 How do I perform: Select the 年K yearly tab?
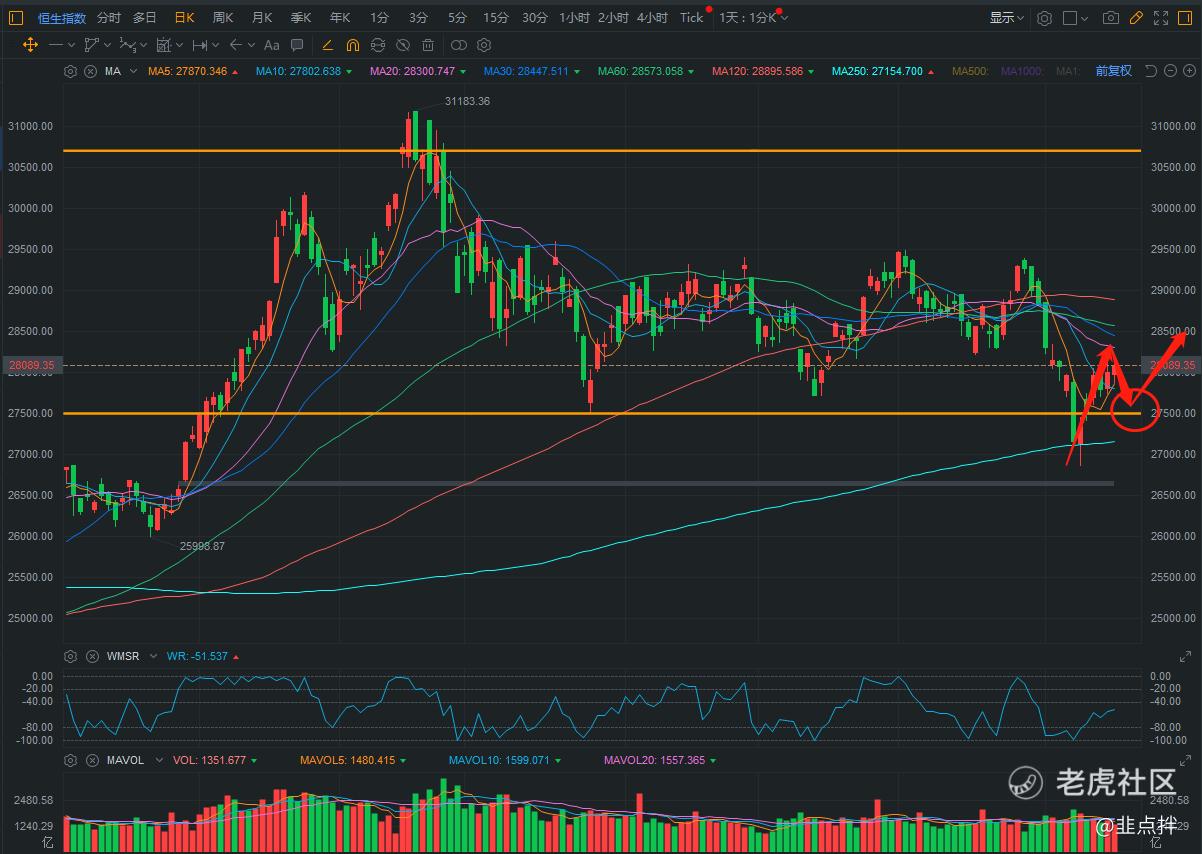click(x=340, y=18)
